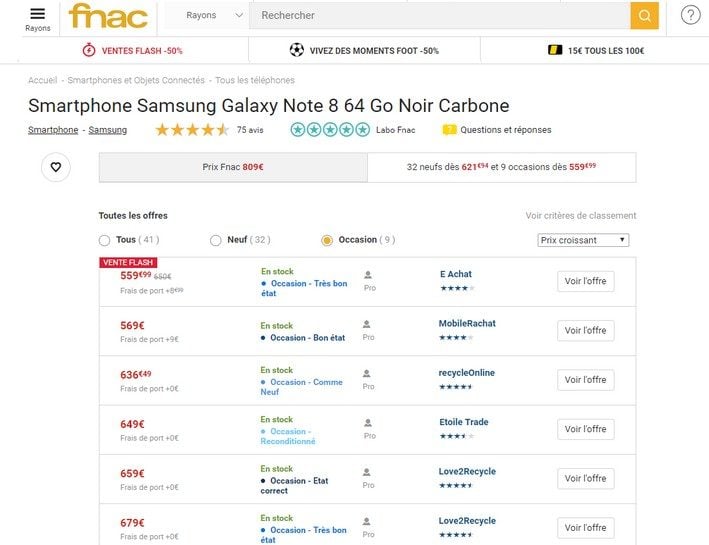The width and height of the screenshot is (709, 545).
Task: Open the help question mark icon
Action: pyautogui.click(x=690, y=15)
